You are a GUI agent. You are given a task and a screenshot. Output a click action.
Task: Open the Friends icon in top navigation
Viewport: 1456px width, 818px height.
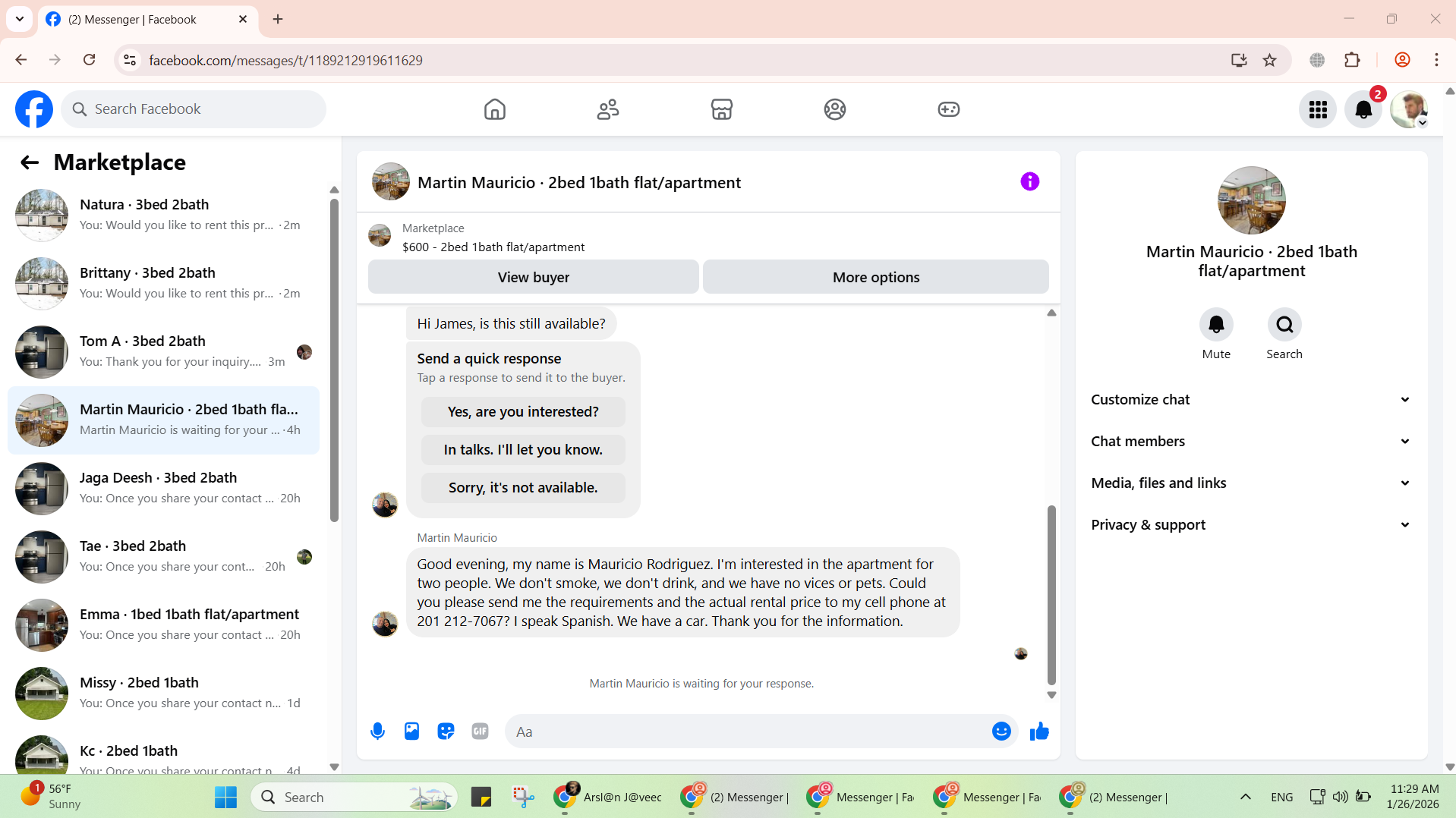coord(608,109)
